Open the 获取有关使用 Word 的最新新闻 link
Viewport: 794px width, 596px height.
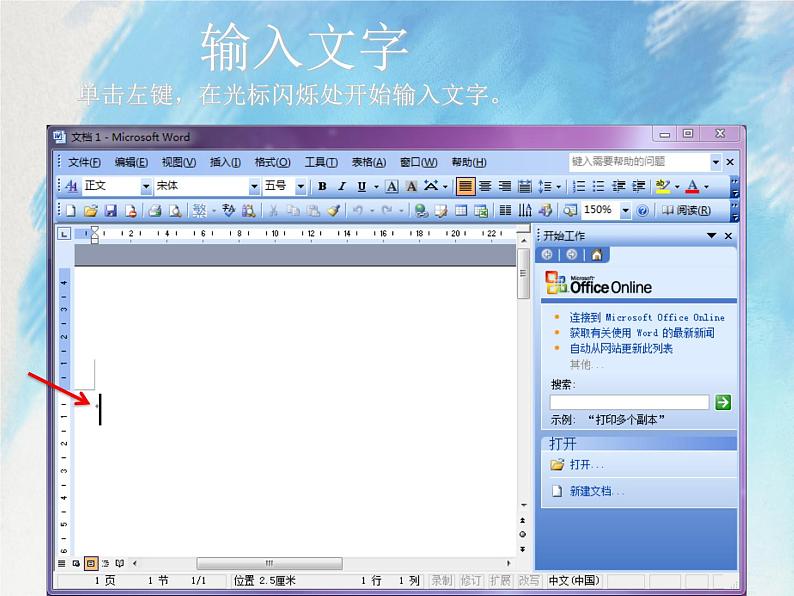coord(642,333)
